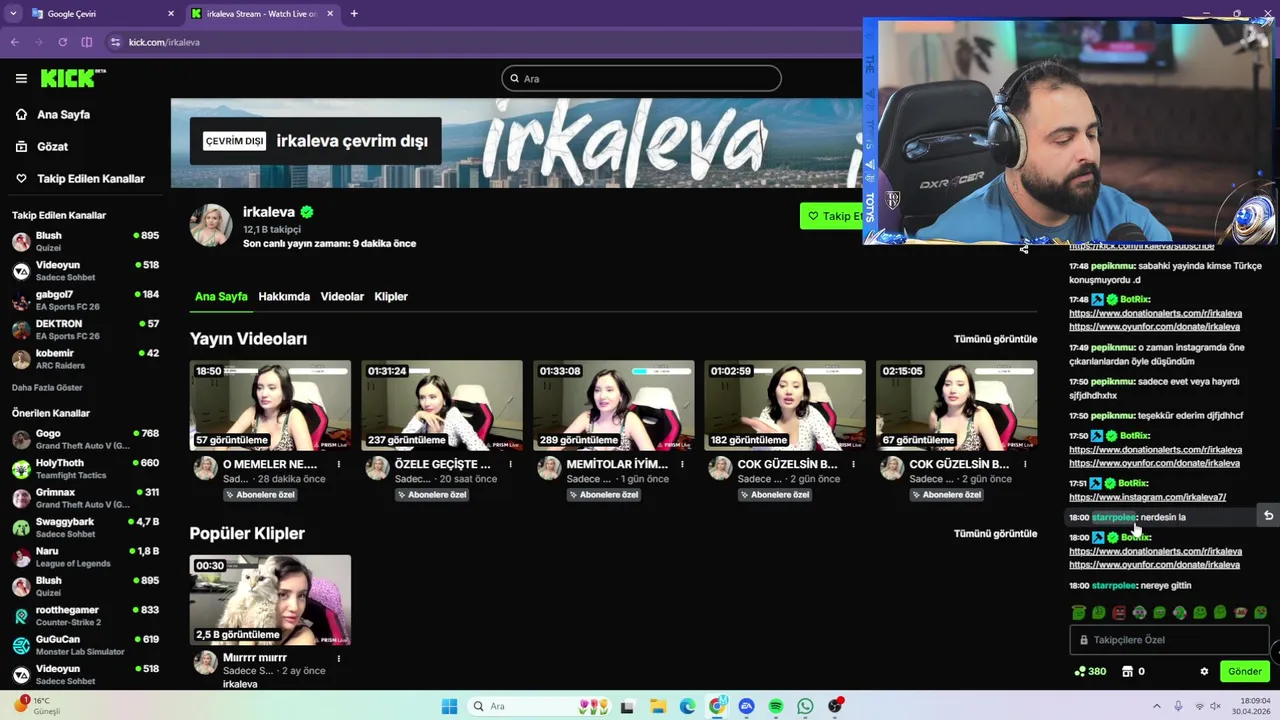Open options menu for ÖZELE GEÇİŞTE video
Viewport: 1280px width, 720px height.
[511, 464]
